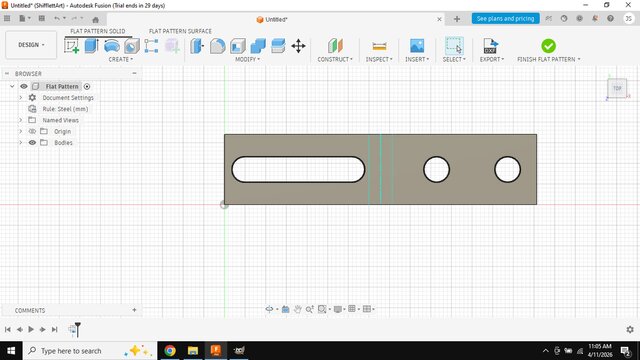Select the Rectangular Pattern tool
640x360 pixels.
click(x=151, y=46)
